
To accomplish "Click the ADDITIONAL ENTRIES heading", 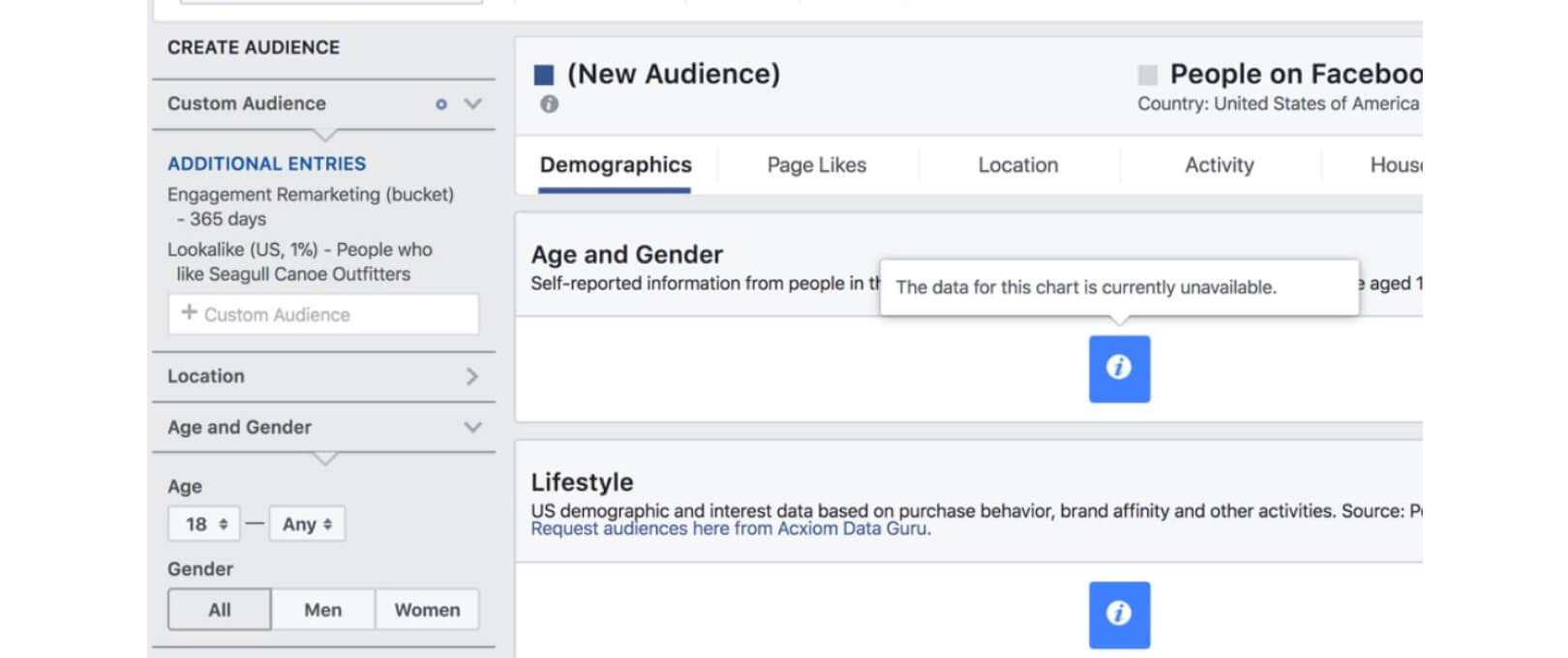I will coord(267,164).
